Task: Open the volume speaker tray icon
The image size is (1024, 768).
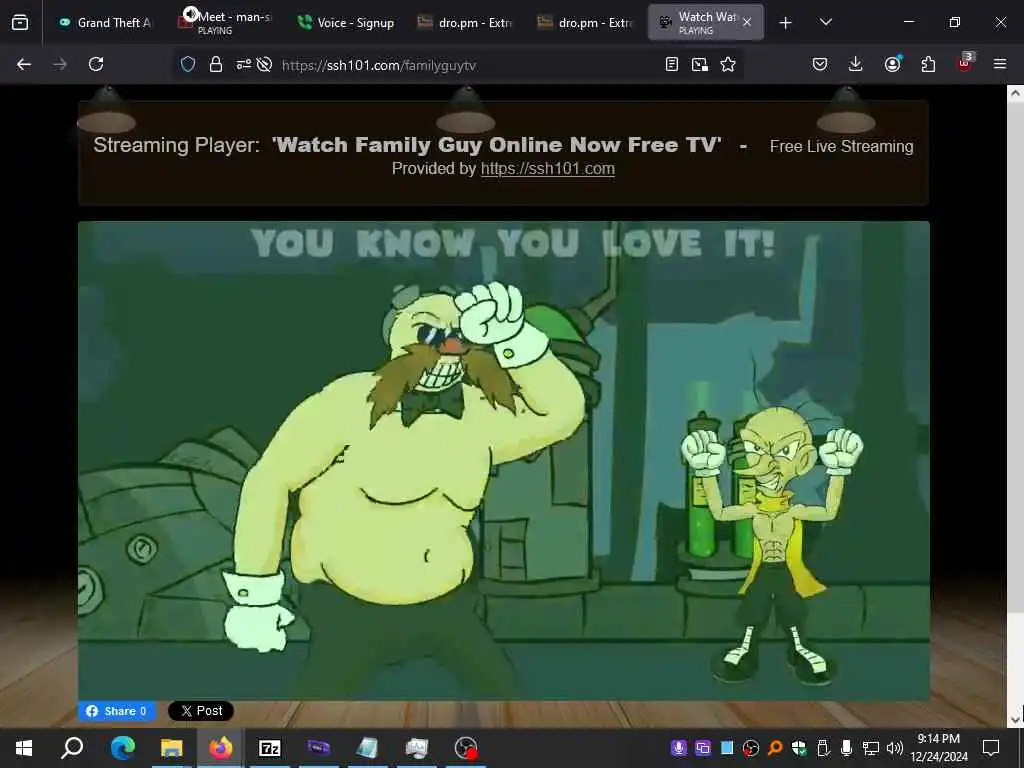Action: point(895,748)
